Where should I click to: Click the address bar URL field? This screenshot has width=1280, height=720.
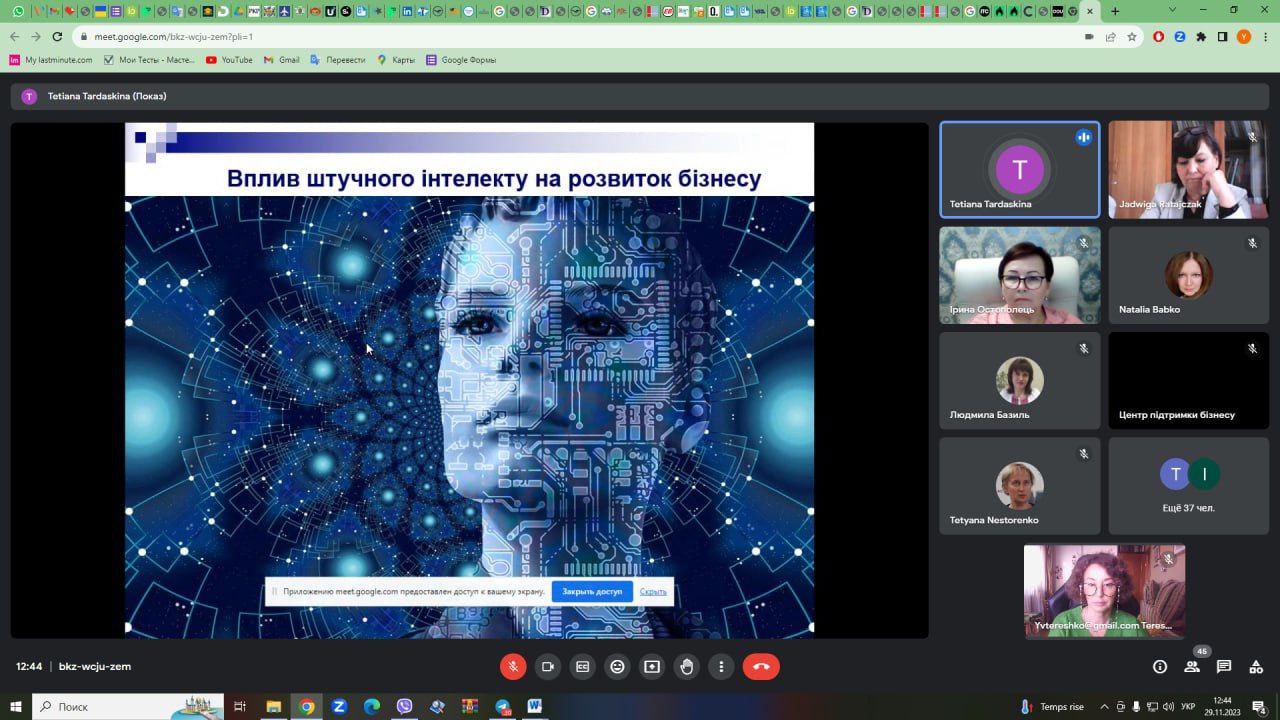[x=580, y=36]
